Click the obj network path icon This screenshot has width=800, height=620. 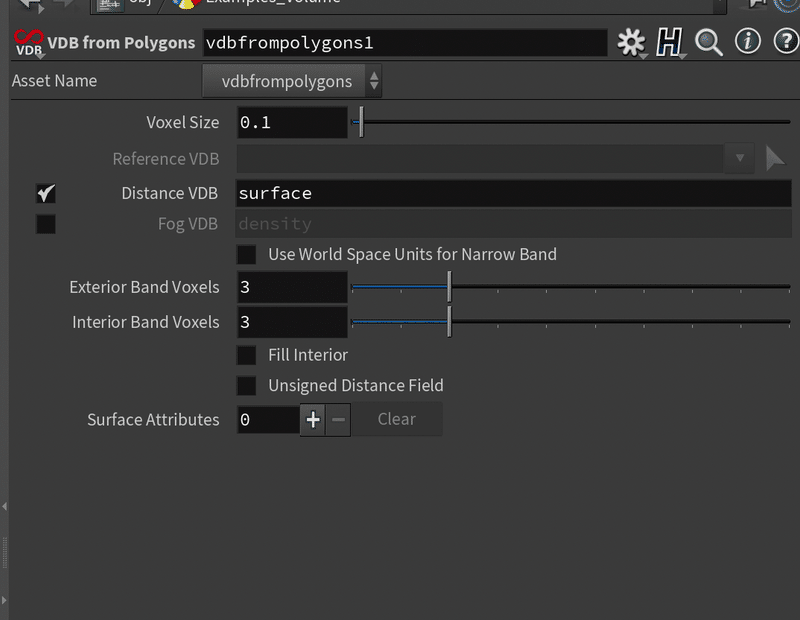[110, 3]
